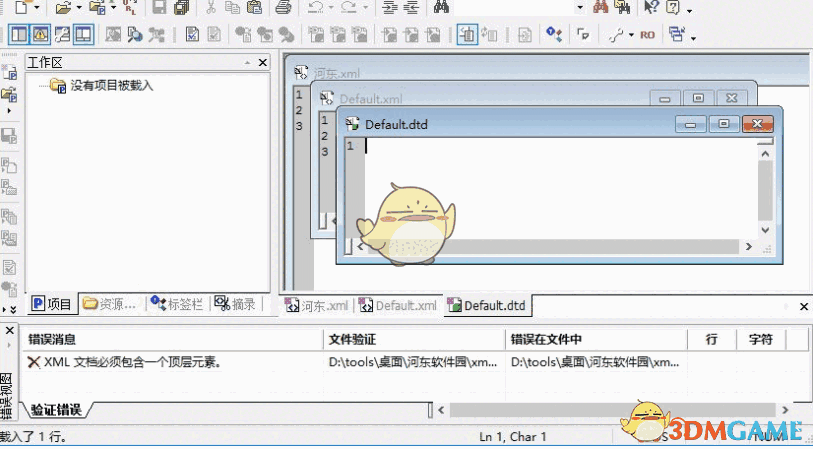Click the Open project folder toolbar icon

coord(97,7)
